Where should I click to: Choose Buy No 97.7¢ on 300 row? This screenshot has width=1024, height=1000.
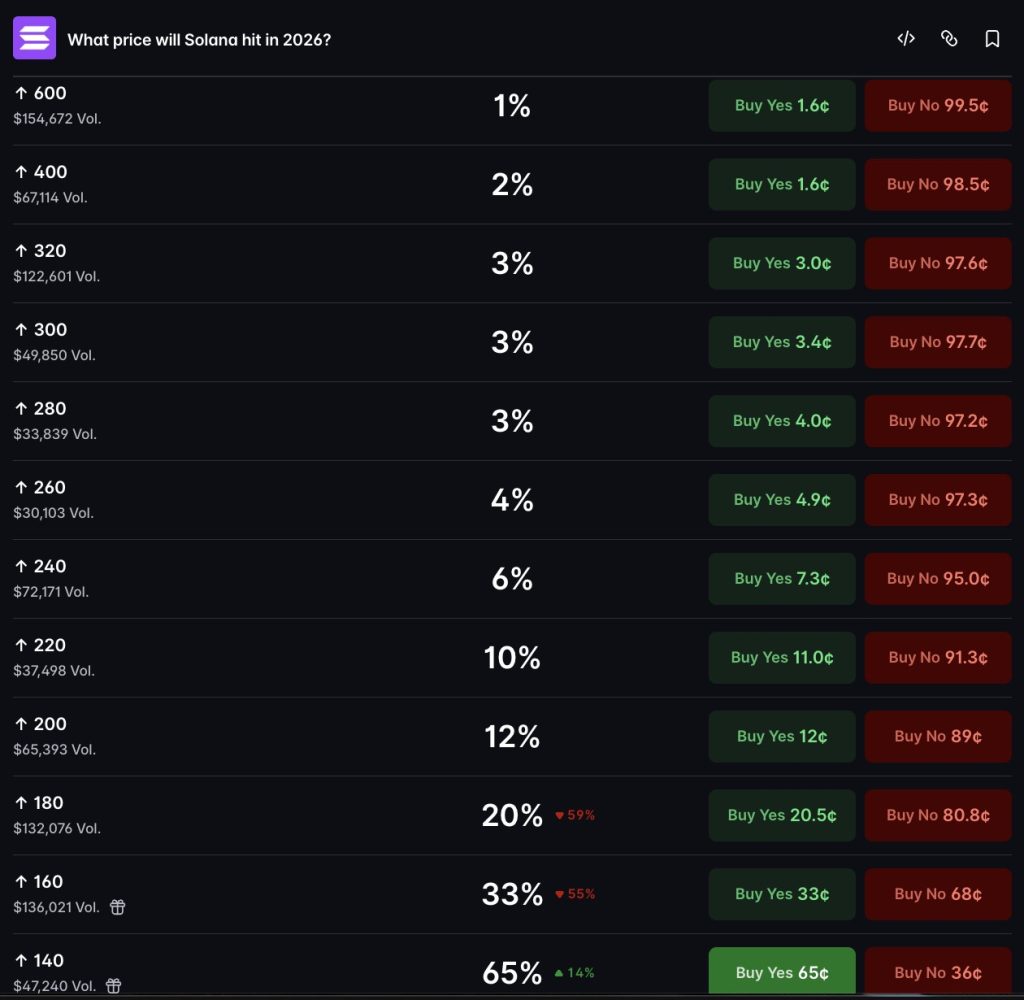(x=938, y=342)
